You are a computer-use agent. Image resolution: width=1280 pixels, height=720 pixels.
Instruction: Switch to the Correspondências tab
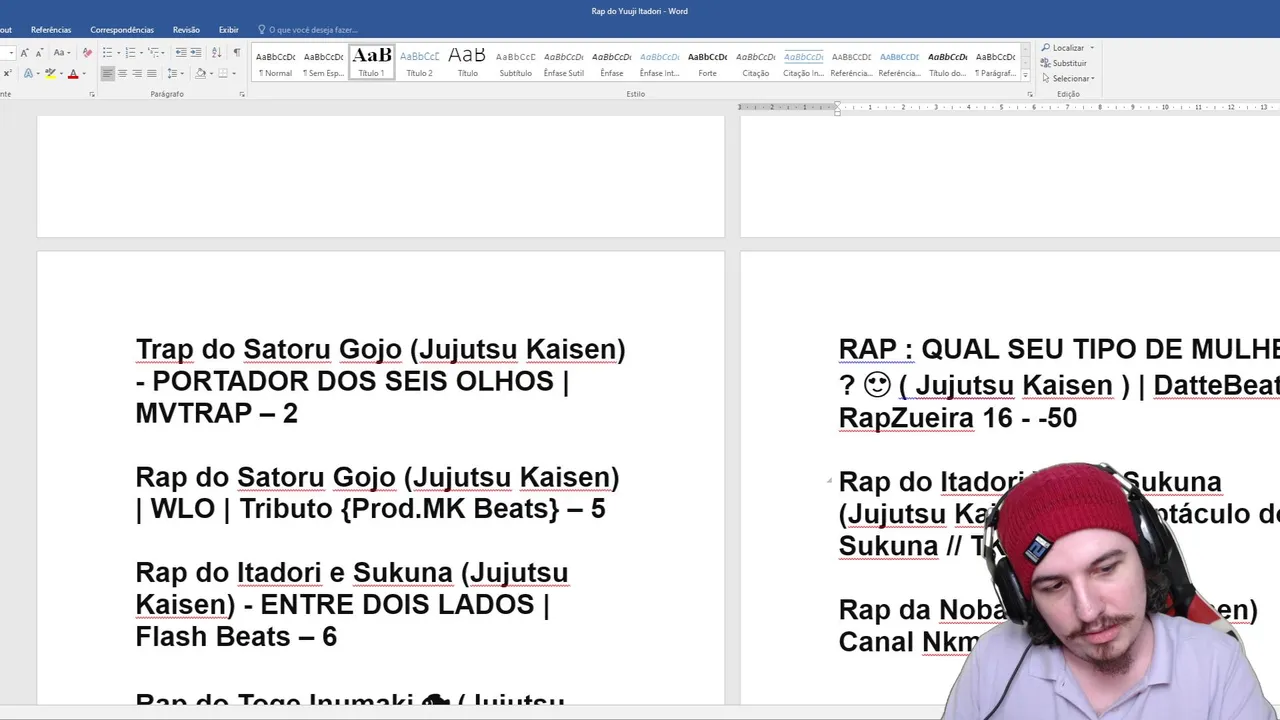pos(122,30)
